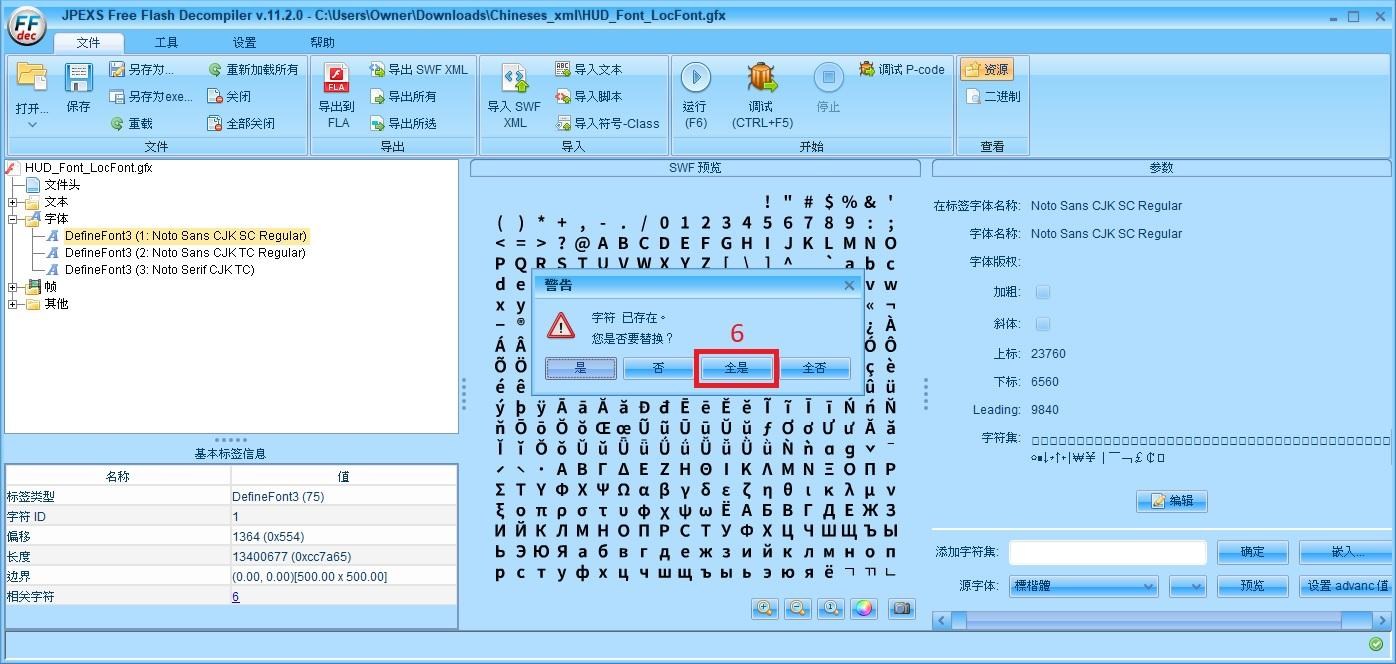The width and height of the screenshot is (1396, 664).
Task: Open related character link 6
Action: 236,597
